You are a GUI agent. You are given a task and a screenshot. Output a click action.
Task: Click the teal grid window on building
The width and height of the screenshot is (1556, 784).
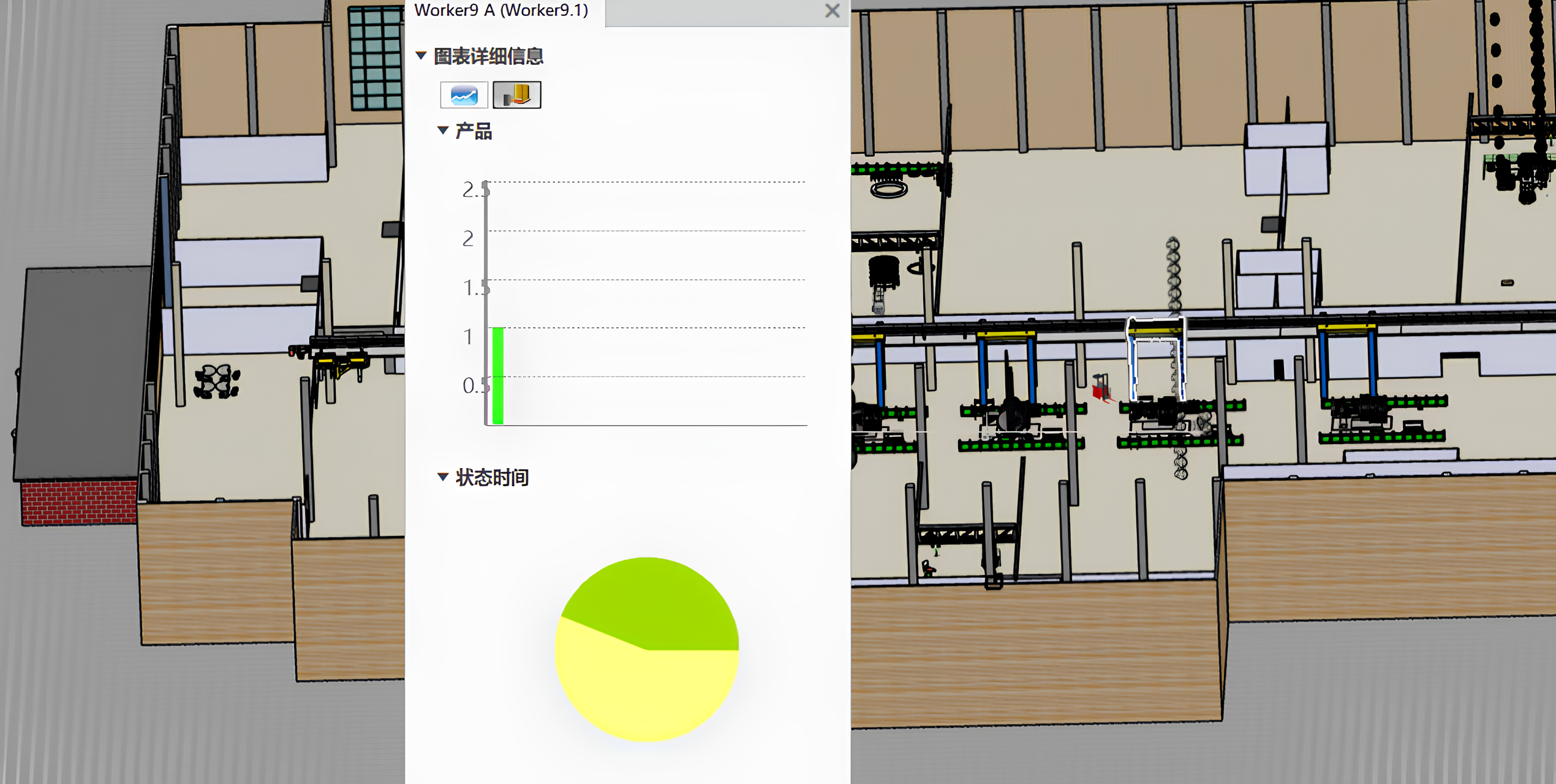coord(375,58)
